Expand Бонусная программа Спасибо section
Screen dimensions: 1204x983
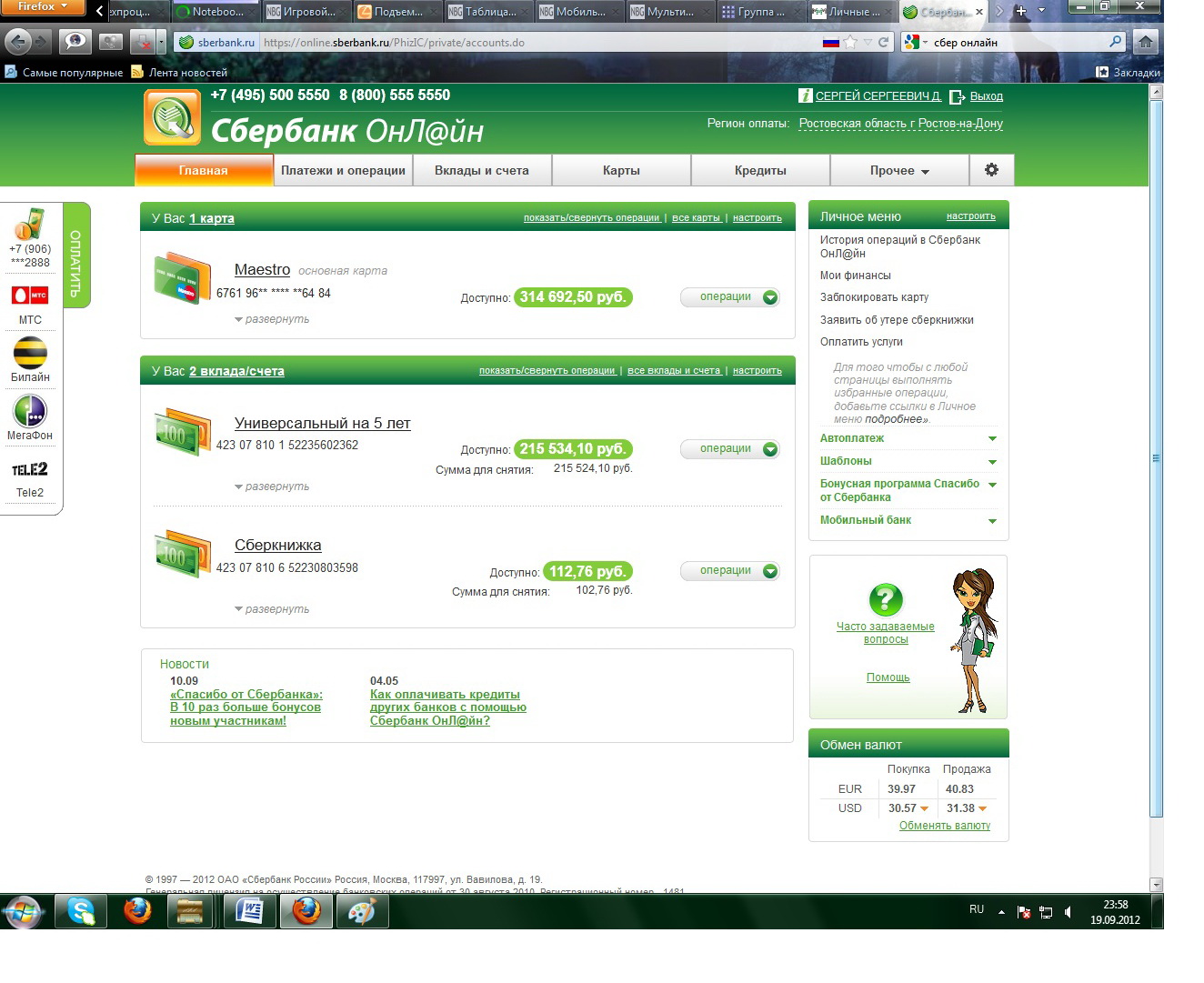click(908, 490)
